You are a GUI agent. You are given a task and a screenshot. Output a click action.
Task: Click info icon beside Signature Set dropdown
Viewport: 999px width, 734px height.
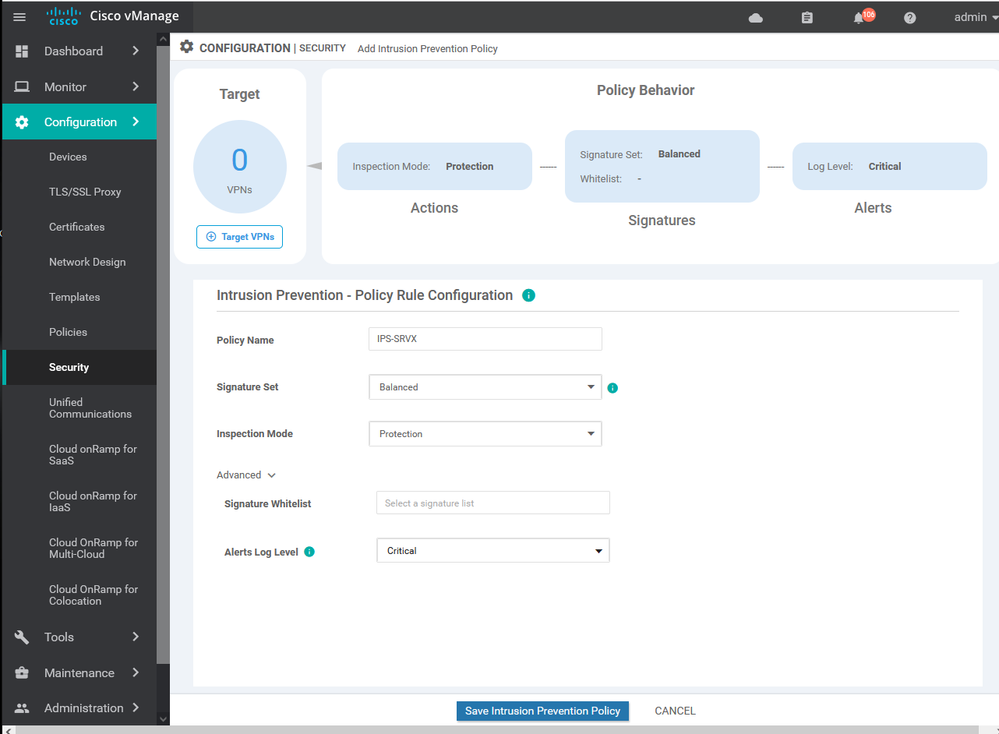[x=612, y=388]
